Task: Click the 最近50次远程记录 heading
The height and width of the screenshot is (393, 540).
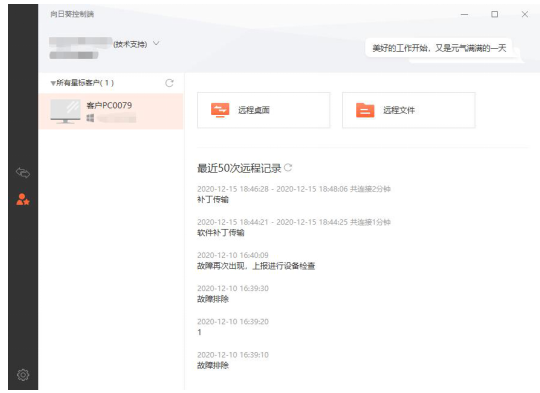Action: click(x=239, y=168)
